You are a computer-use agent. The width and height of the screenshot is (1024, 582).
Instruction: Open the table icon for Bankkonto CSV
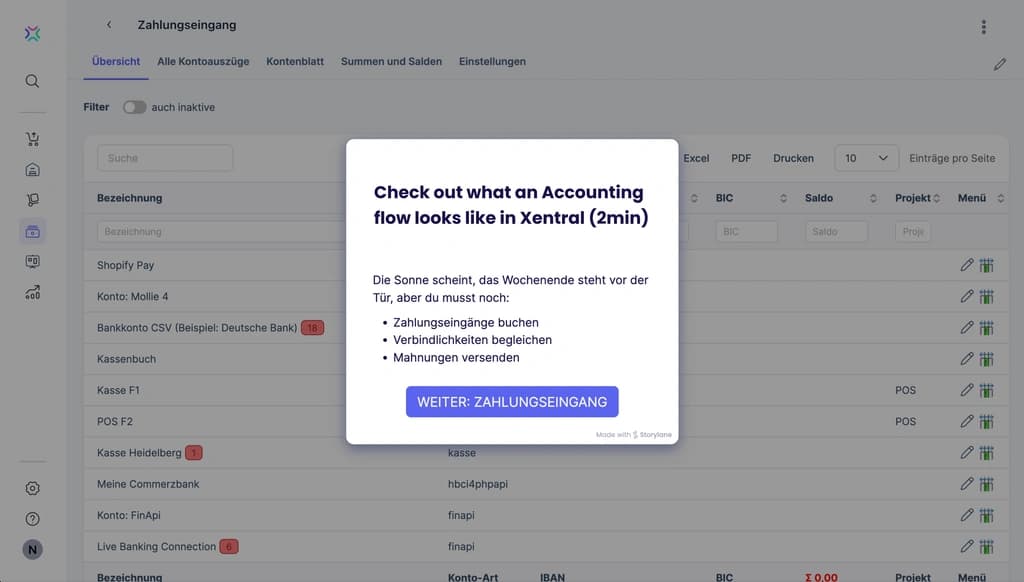point(986,328)
